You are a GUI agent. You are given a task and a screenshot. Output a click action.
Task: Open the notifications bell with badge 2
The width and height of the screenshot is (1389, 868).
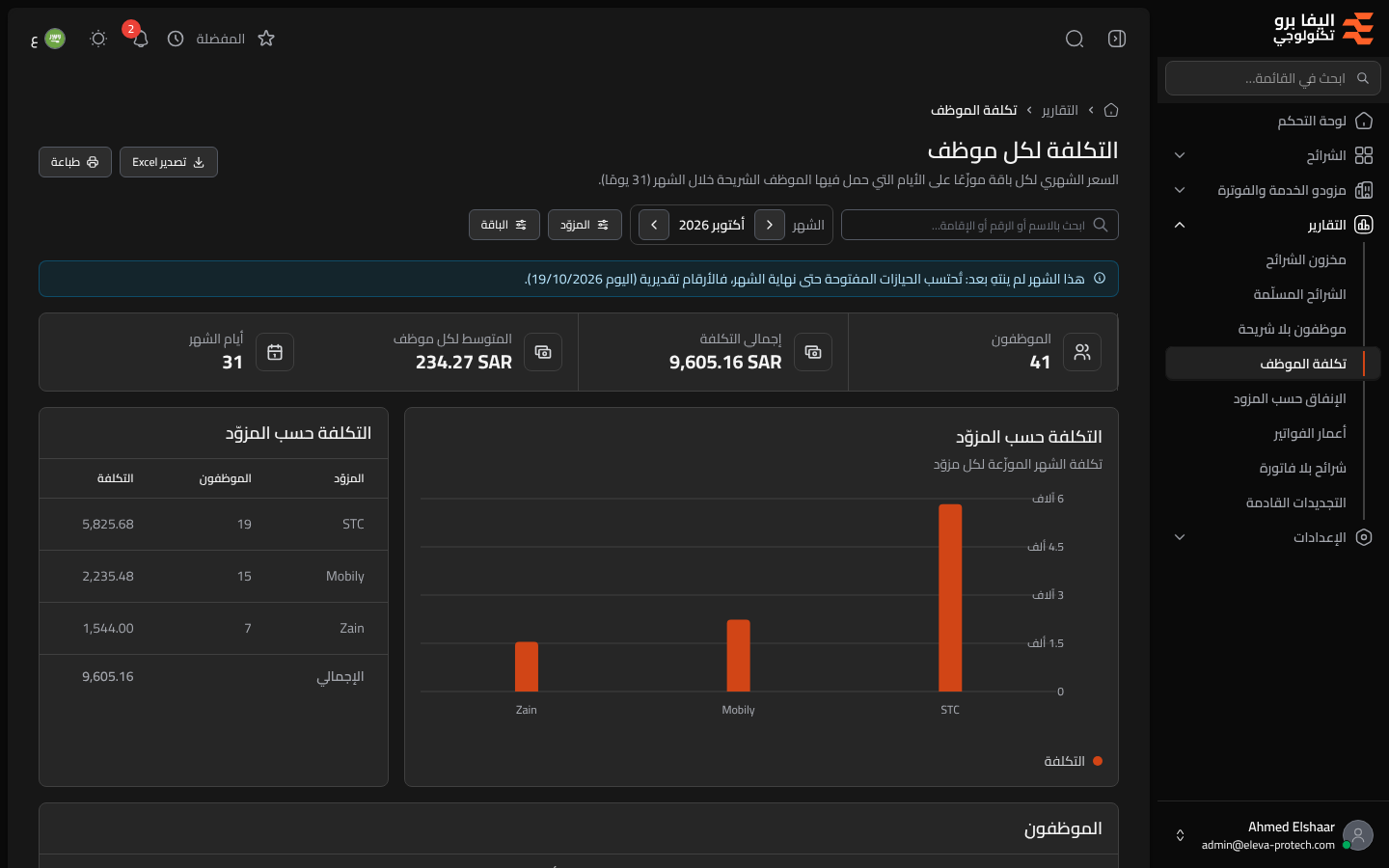point(140,39)
